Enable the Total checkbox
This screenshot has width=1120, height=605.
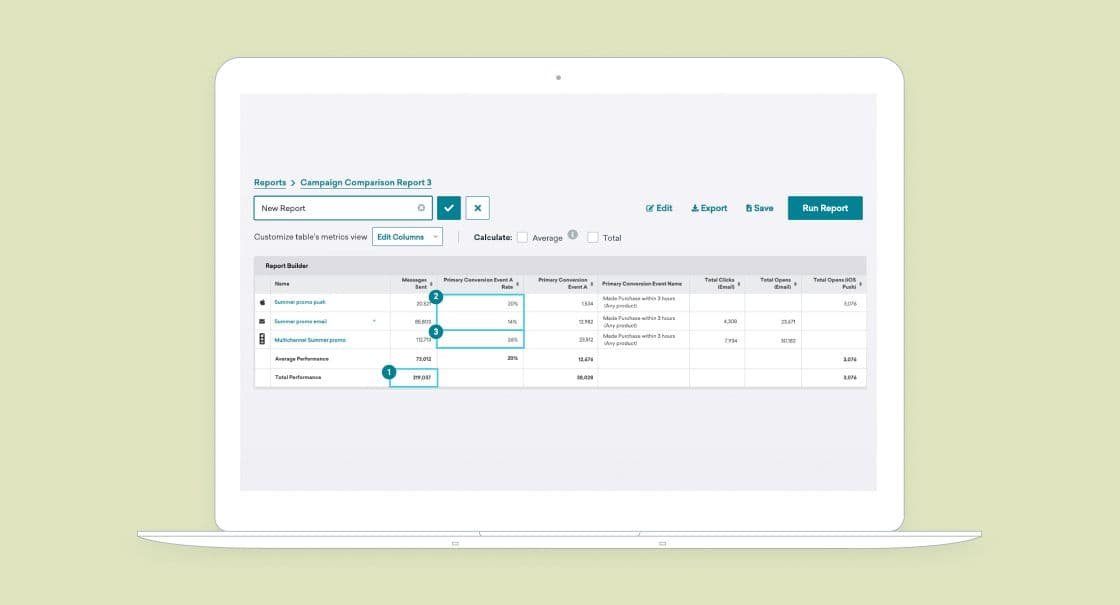pos(592,237)
